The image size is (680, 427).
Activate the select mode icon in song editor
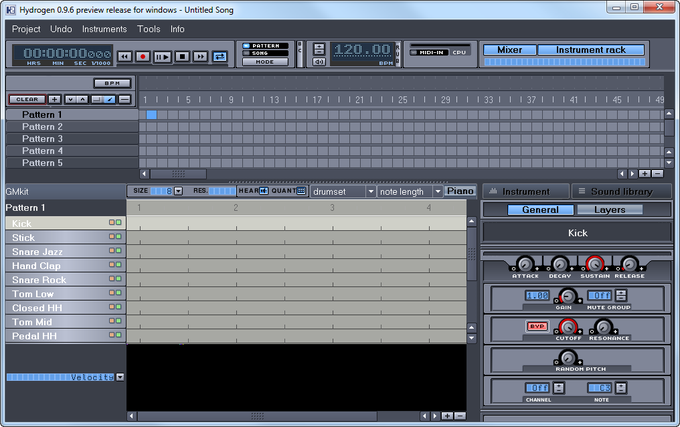pyautogui.click(x=97, y=99)
